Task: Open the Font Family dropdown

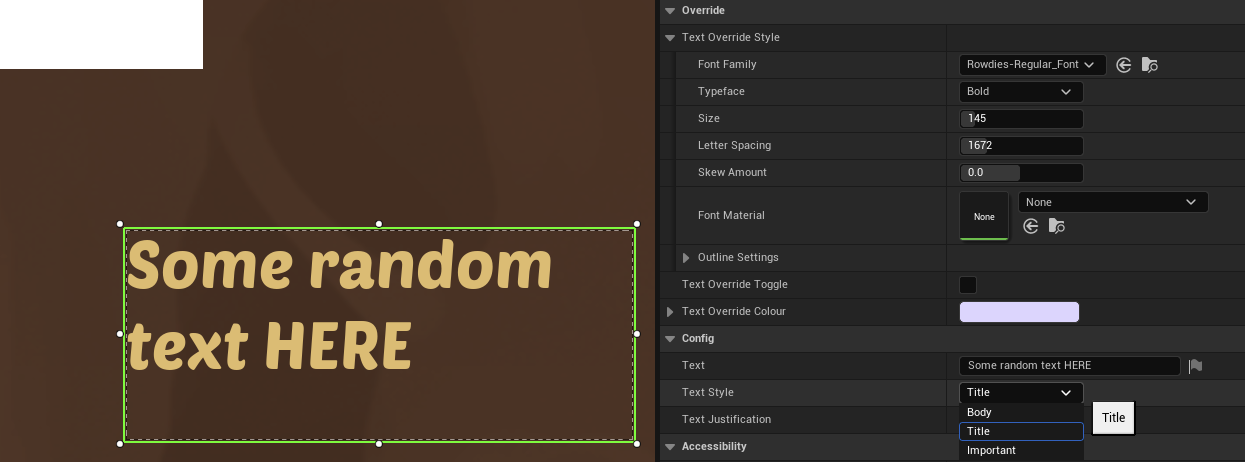Action: tap(1032, 65)
